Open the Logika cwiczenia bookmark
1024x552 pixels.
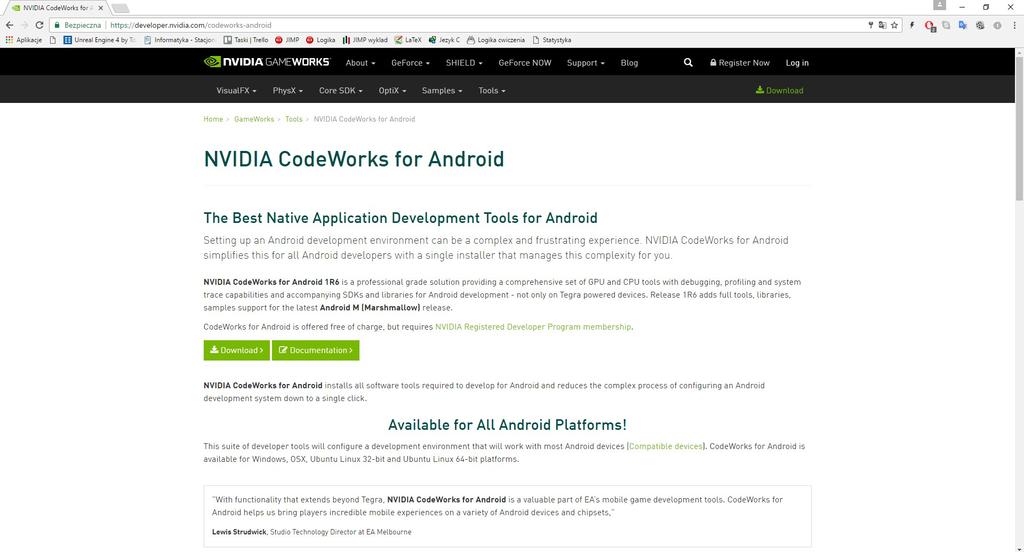tap(496, 40)
